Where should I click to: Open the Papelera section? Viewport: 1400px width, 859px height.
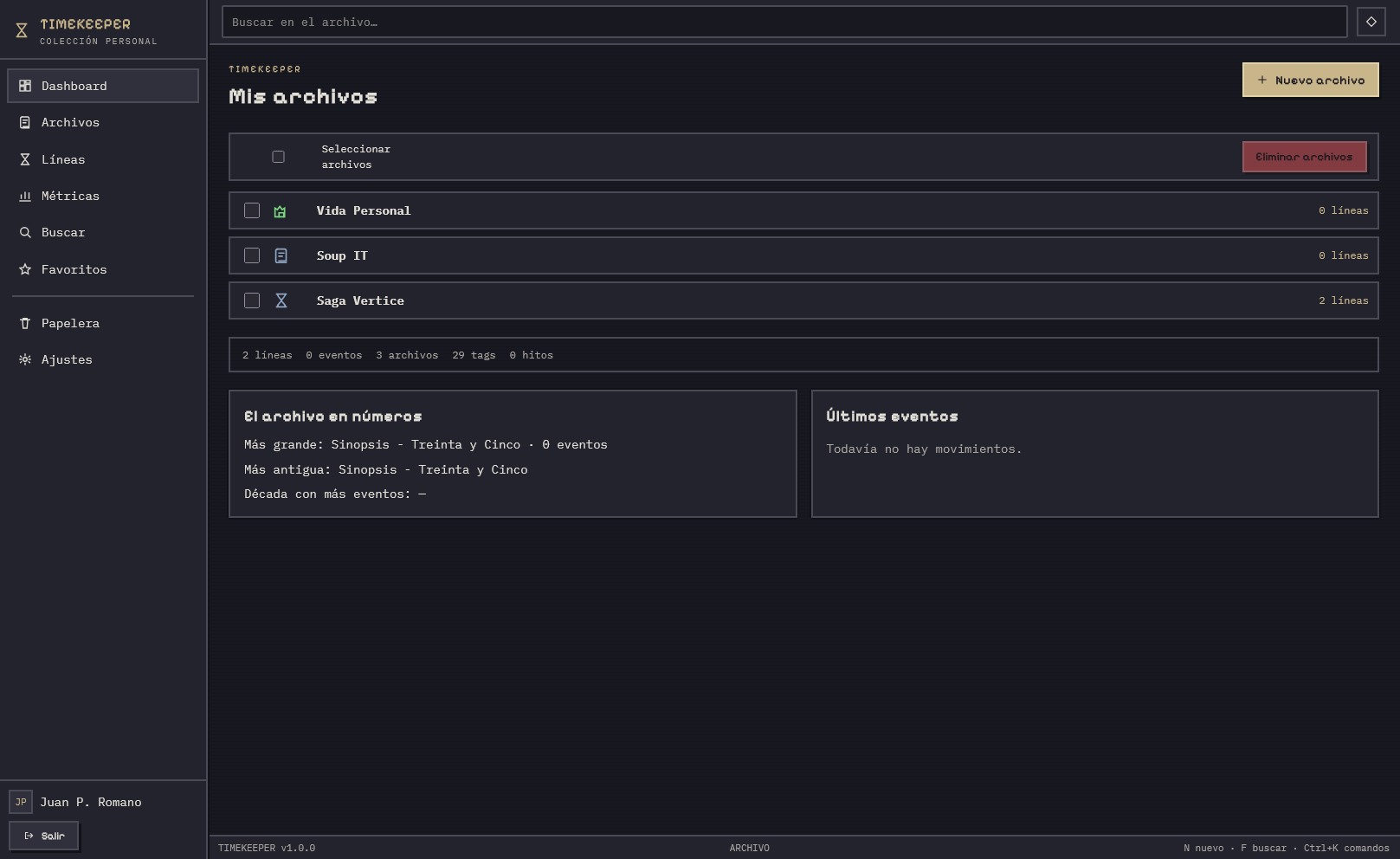click(103, 323)
